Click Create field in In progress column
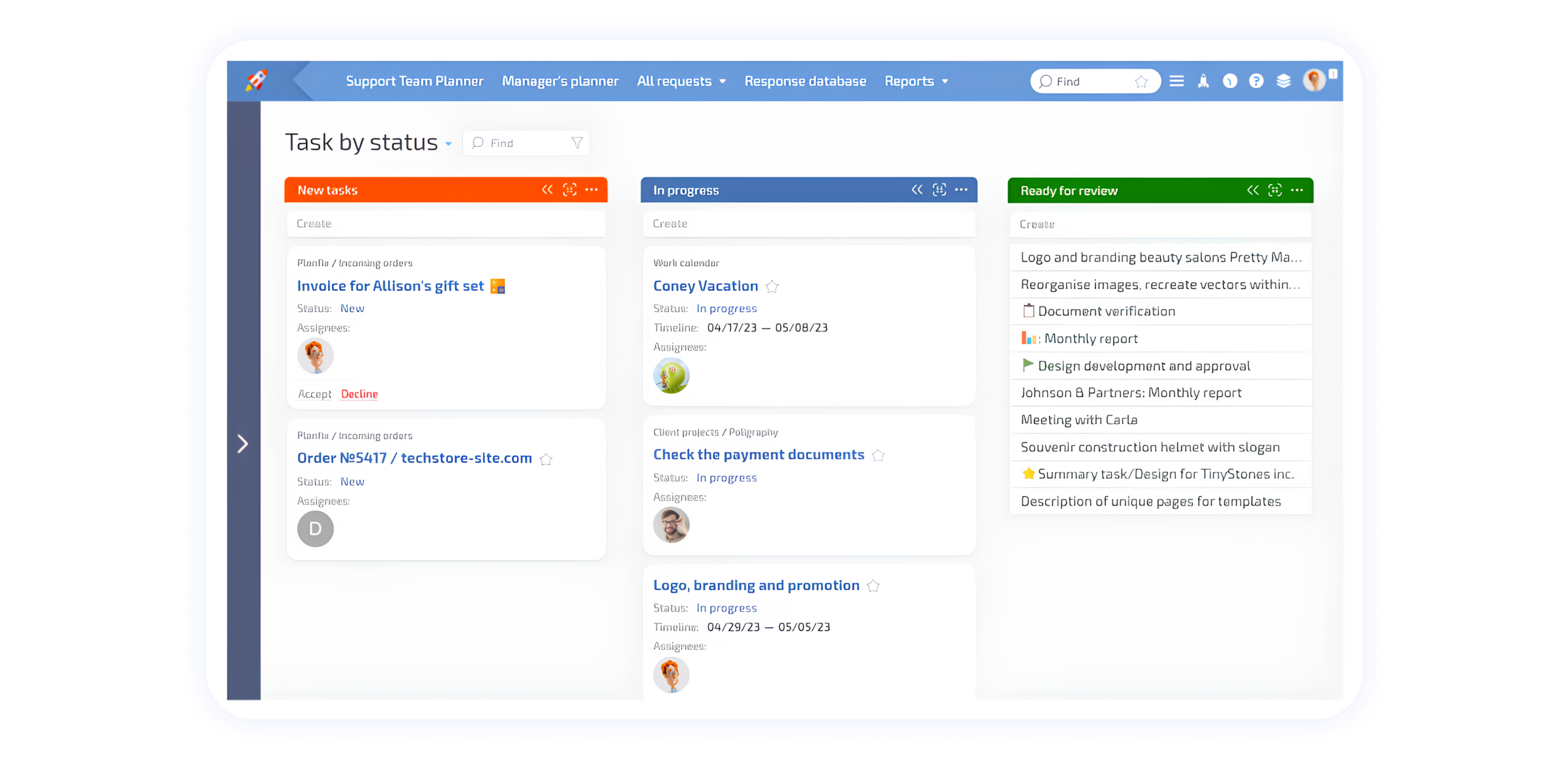The image size is (1568, 760). click(x=809, y=224)
